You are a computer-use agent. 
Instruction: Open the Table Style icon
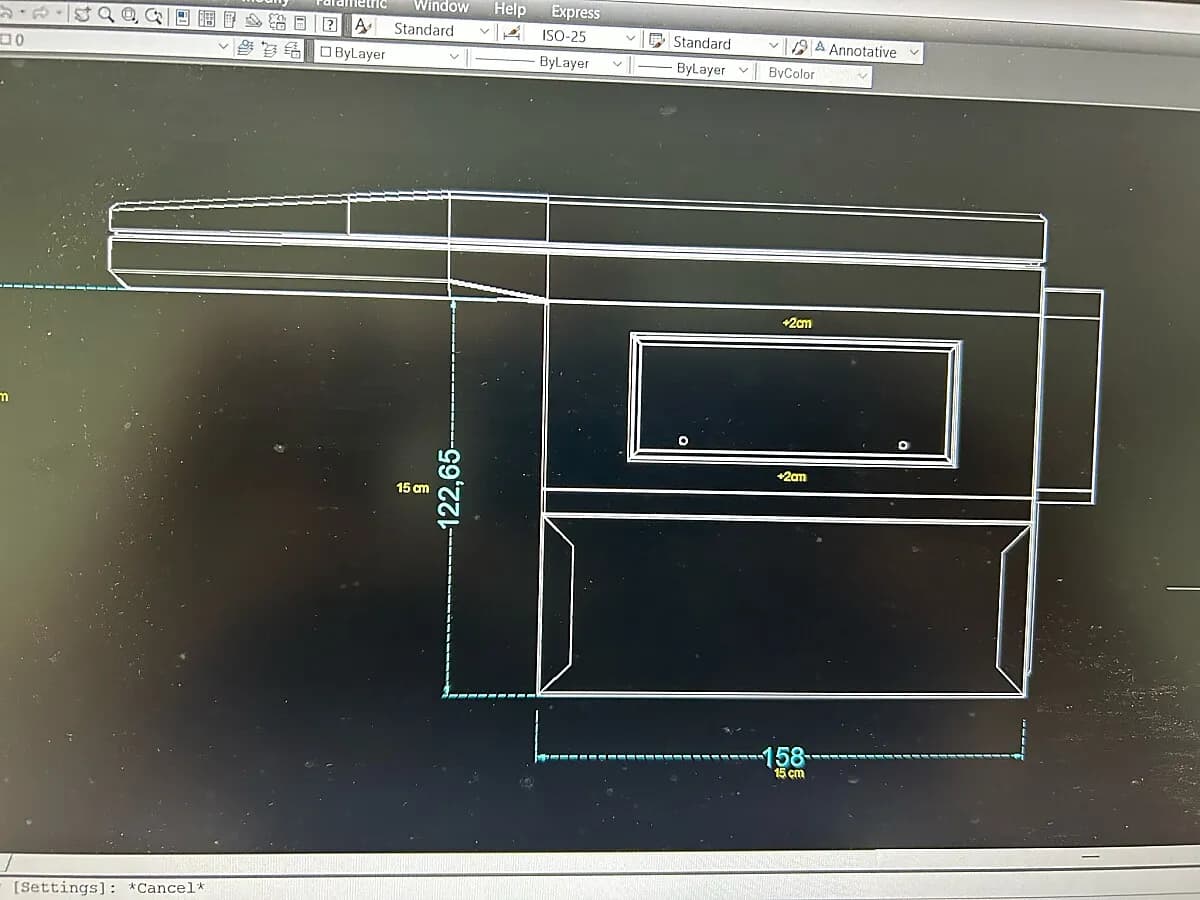pyautogui.click(x=658, y=41)
